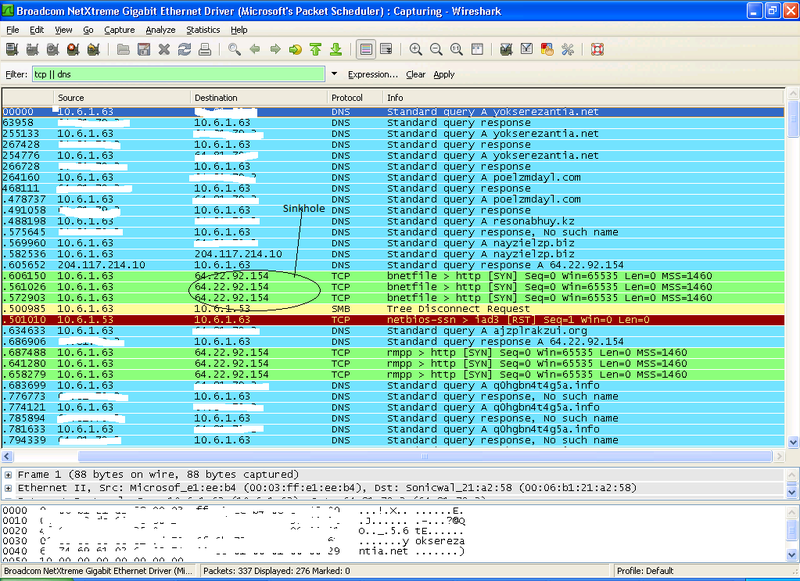Click the Profile: Default status entry
Image resolution: width=800 pixels, height=581 pixels.
tap(645, 571)
